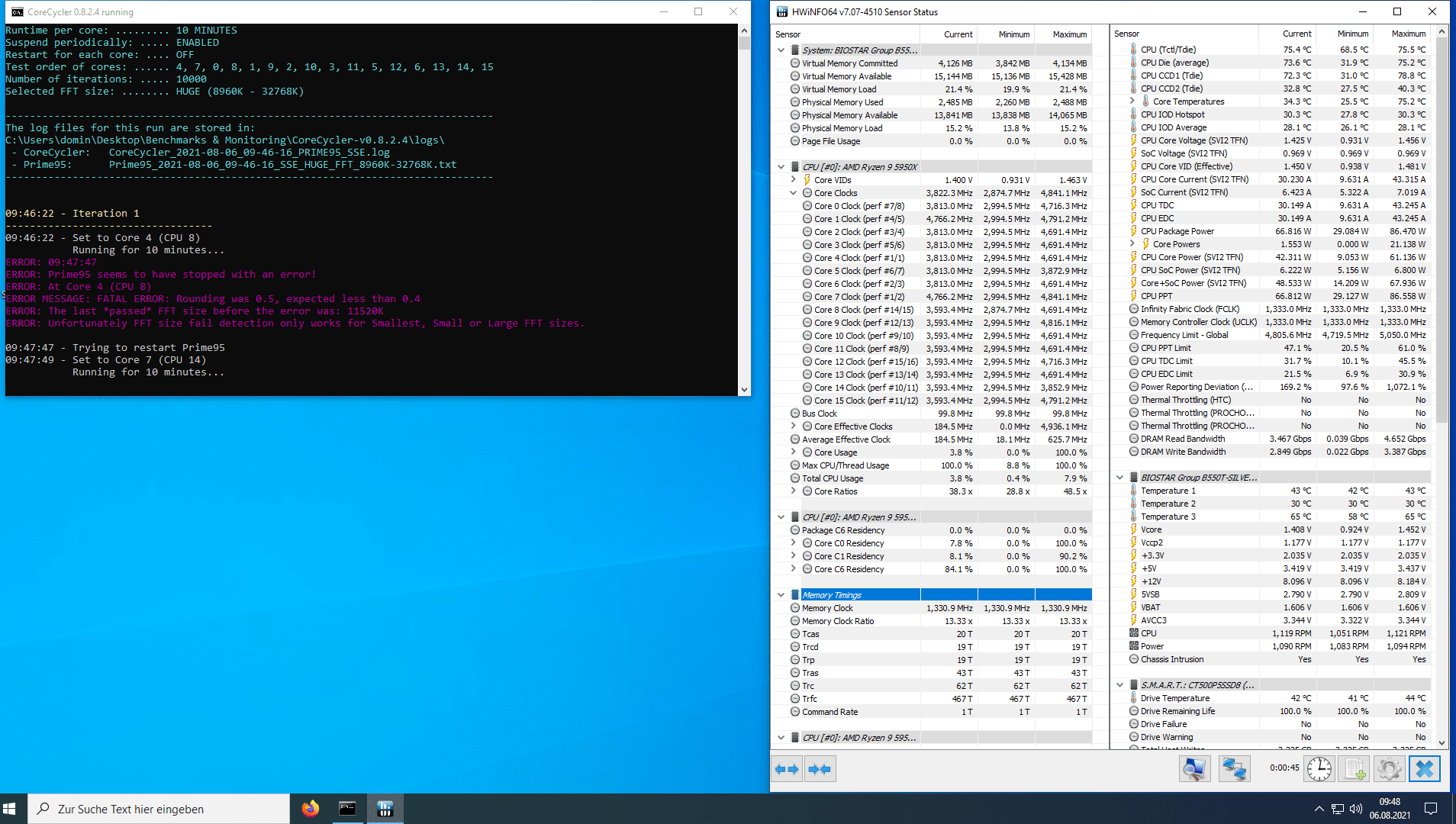Open the Windows notification center
Image resolution: width=1456 pixels, height=824 pixels.
[1431, 809]
